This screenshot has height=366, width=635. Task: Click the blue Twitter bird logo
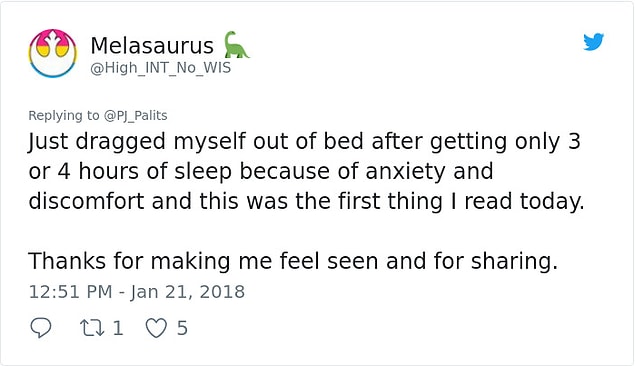pos(594,41)
